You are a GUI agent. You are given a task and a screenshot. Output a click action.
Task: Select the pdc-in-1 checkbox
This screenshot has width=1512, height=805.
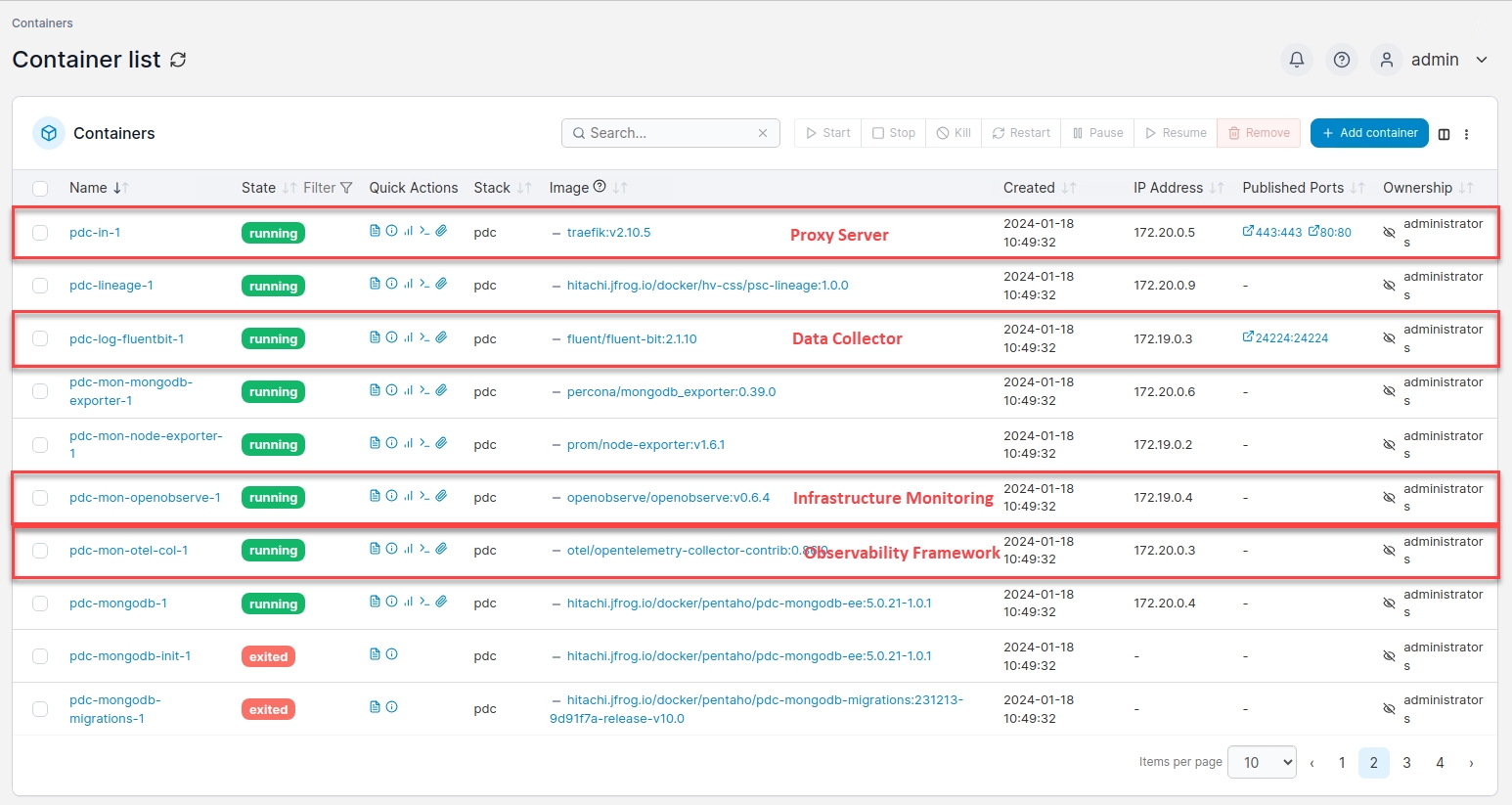pyautogui.click(x=40, y=233)
